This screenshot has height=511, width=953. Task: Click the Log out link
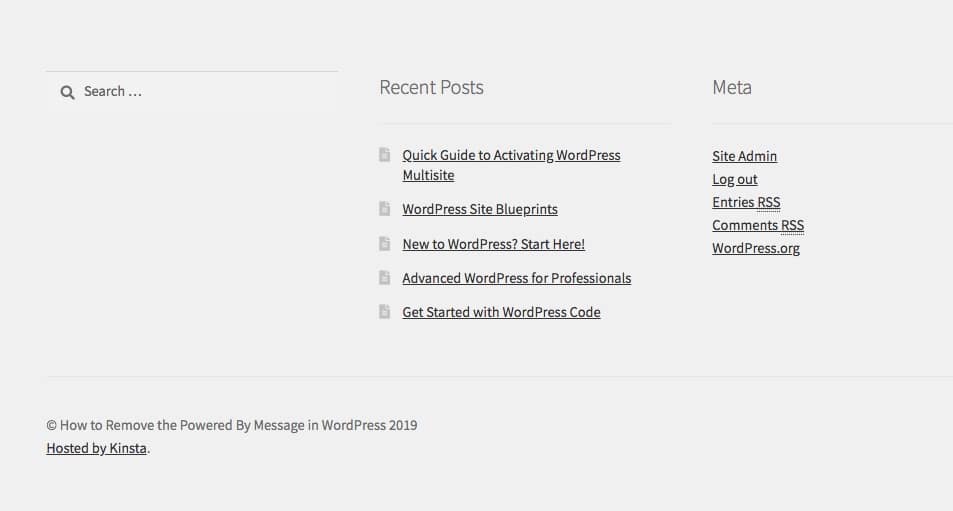point(734,179)
